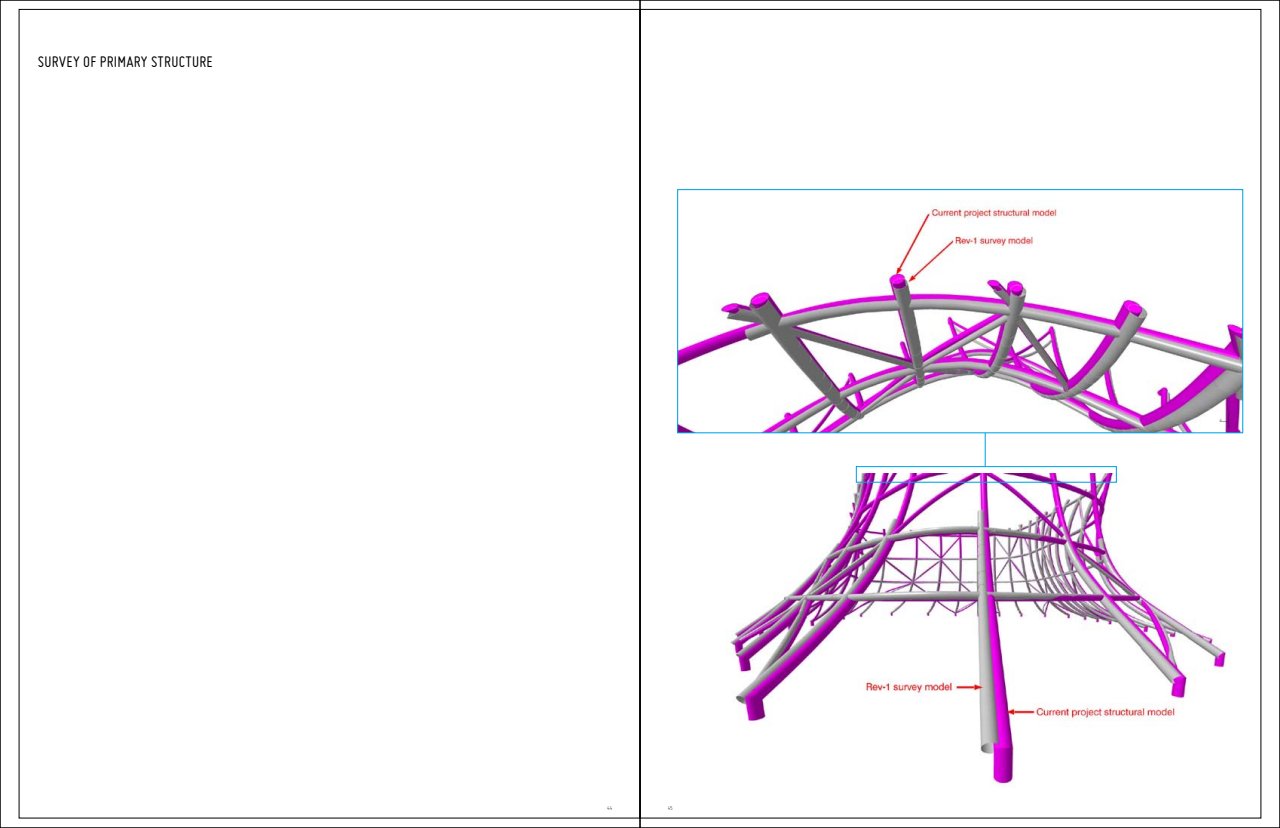The width and height of the screenshot is (1280, 828).
Task: Click lower "Current project structural model" label
Action: (1104, 712)
